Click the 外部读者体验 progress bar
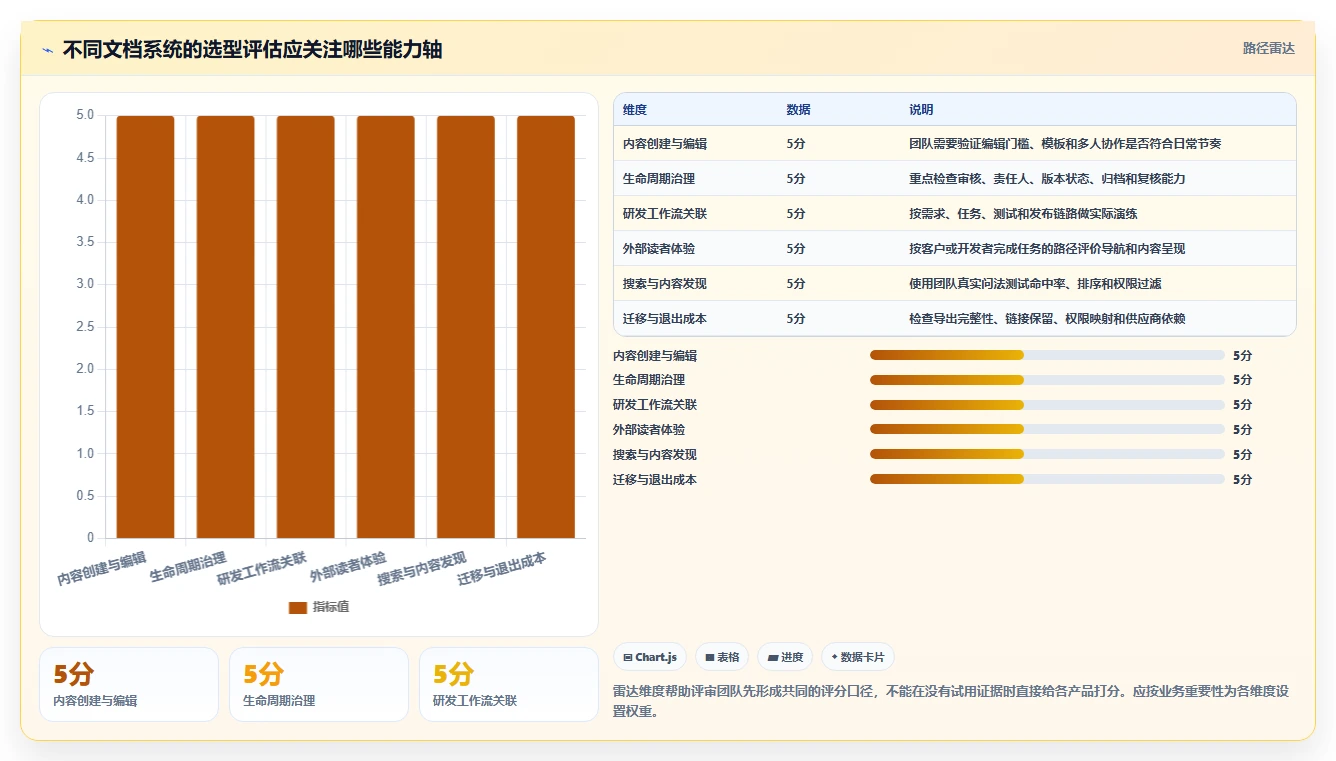Image resolution: width=1336 pixels, height=761 pixels. [x=1047, y=430]
